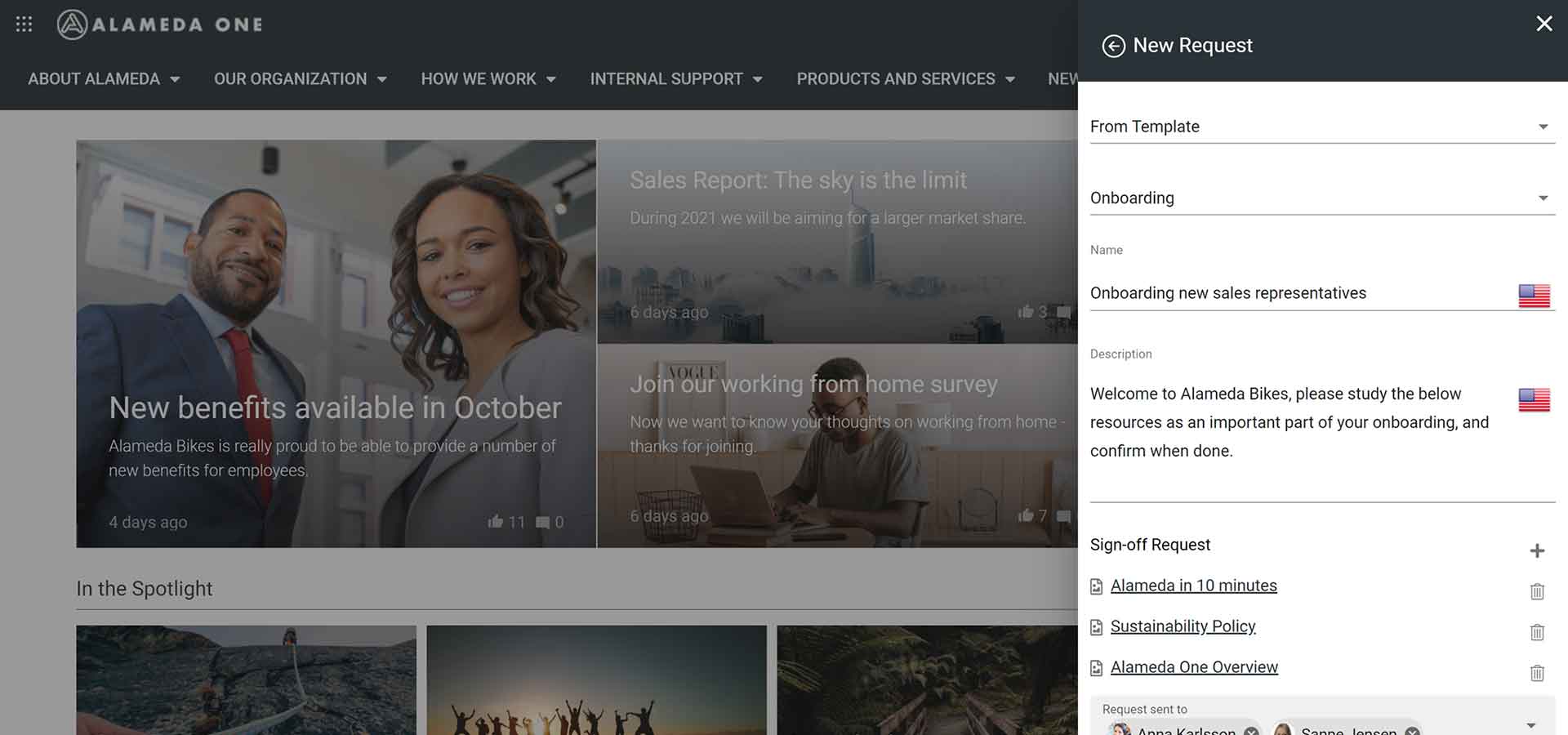Open the About Alameda menu
The image size is (1568, 735).
coord(104,79)
